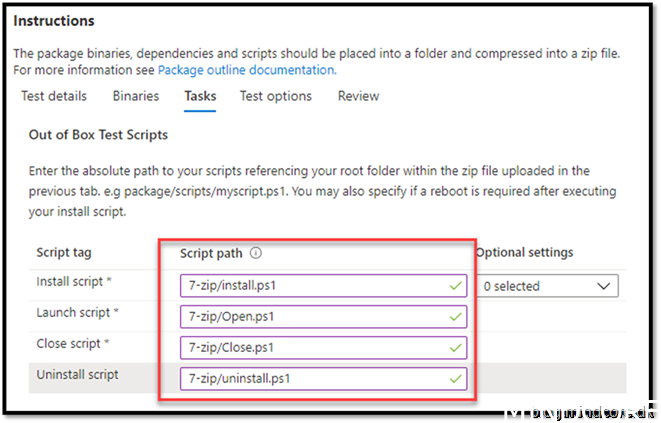Select the Tasks tab
Image resolution: width=661 pixels, height=423 pixels.
[200, 96]
